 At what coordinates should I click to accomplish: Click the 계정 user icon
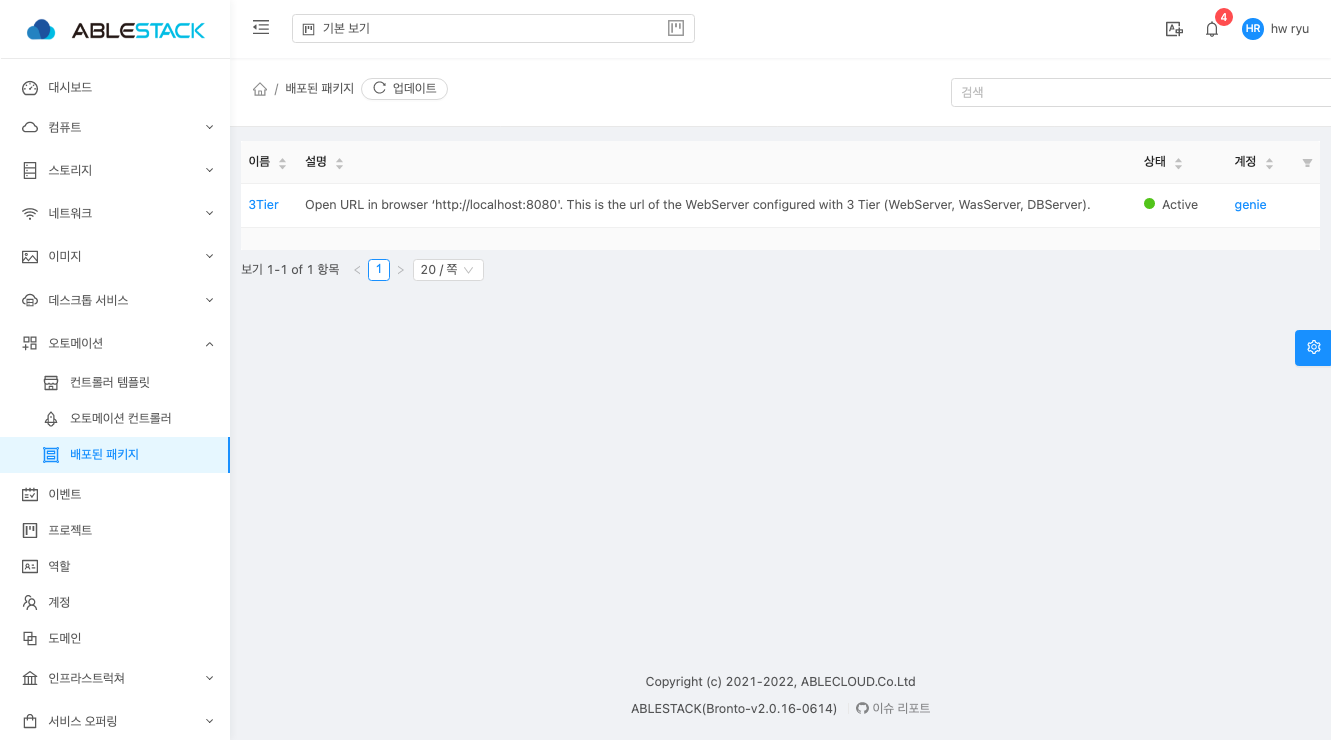(x=30, y=603)
